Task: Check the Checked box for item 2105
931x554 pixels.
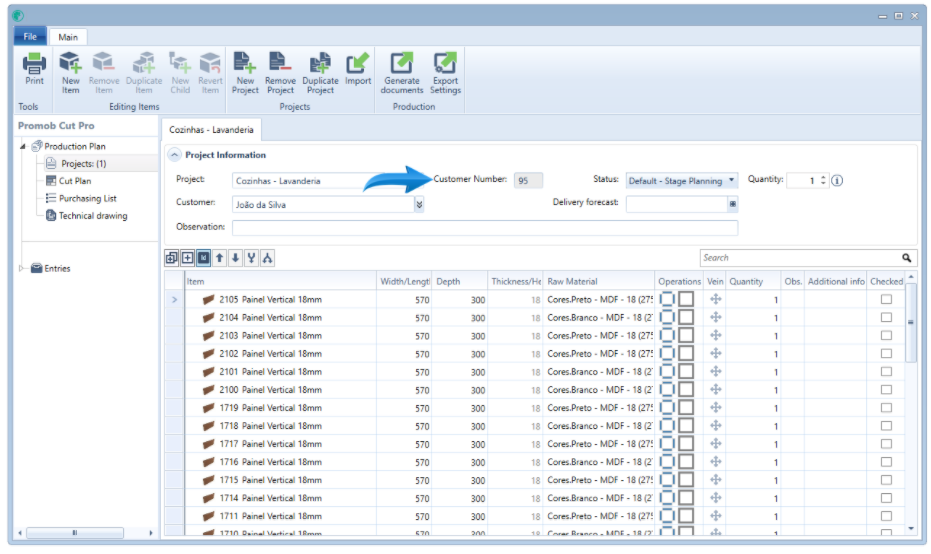Action: (886, 299)
